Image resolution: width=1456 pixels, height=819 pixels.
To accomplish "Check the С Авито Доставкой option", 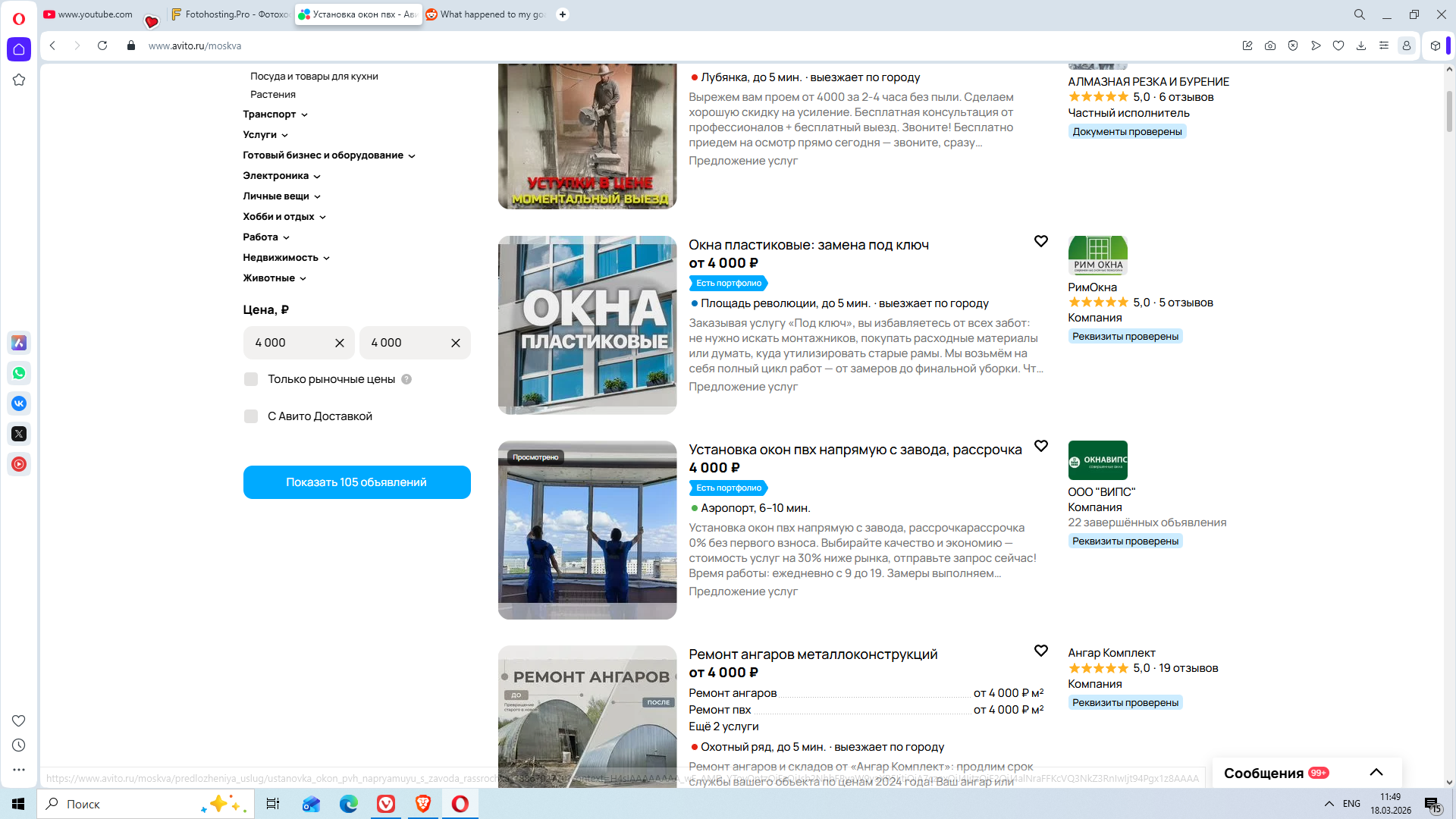I will (251, 416).
